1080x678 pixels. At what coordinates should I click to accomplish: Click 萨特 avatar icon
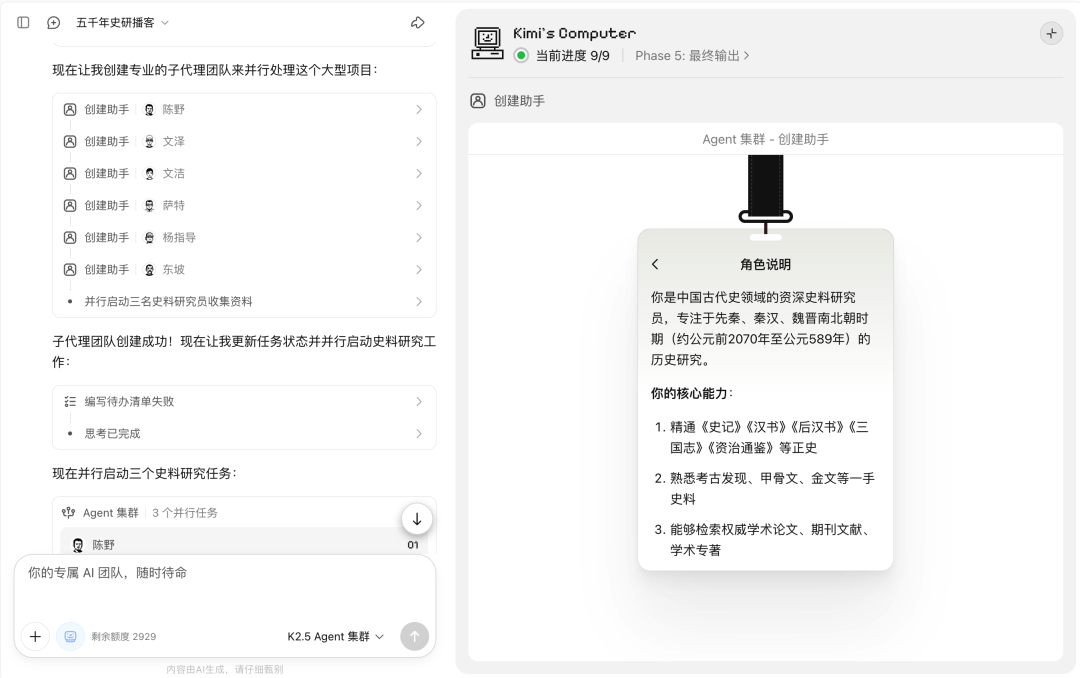point(149,205)
